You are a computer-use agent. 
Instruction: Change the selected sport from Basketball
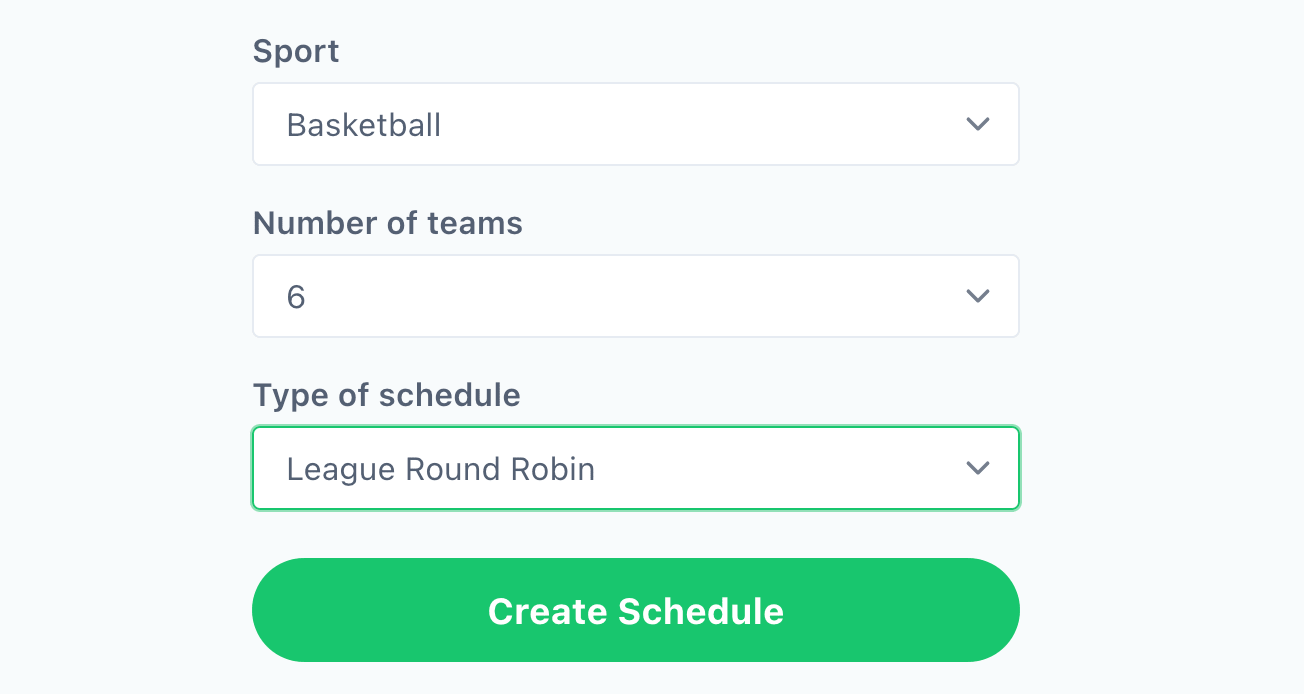(x=636, y=124)
